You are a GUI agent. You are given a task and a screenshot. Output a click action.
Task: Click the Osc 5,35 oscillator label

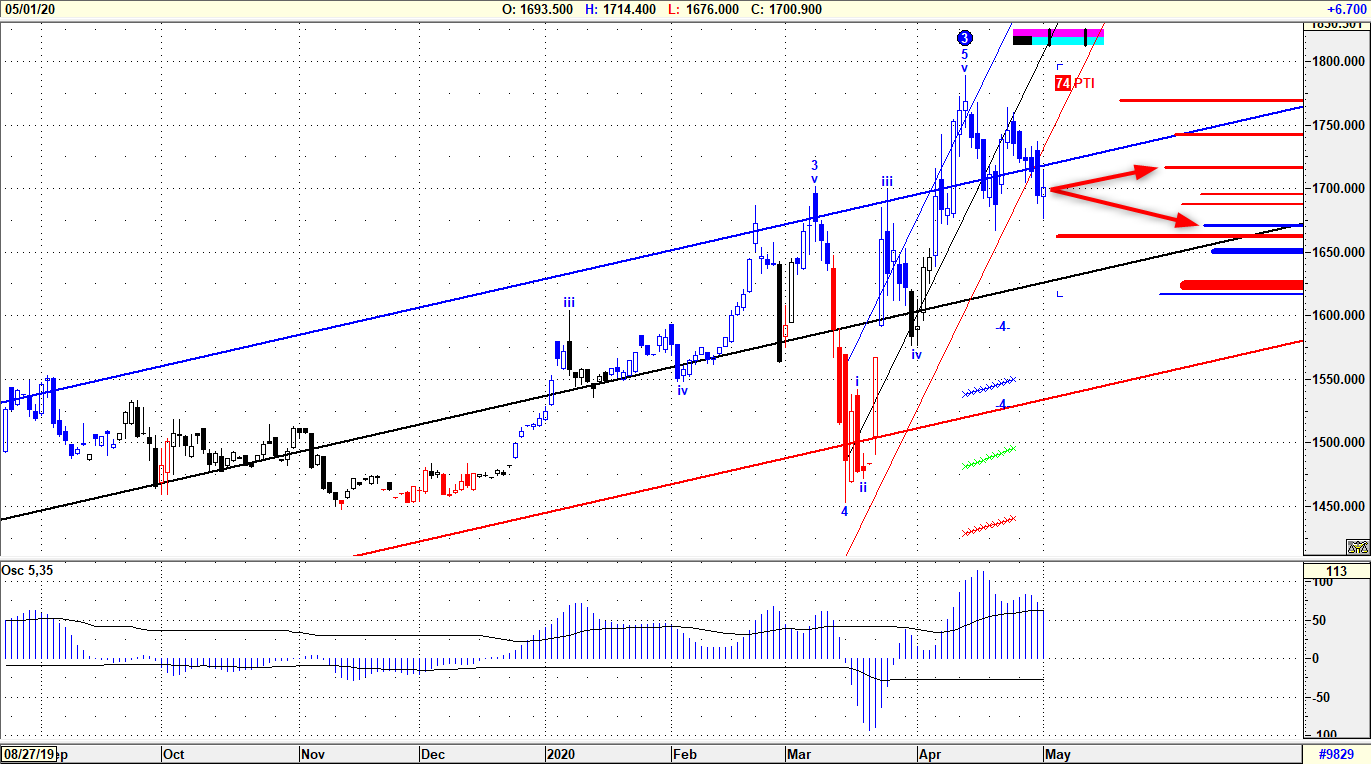pyautogui.click(x=26, y=571)
